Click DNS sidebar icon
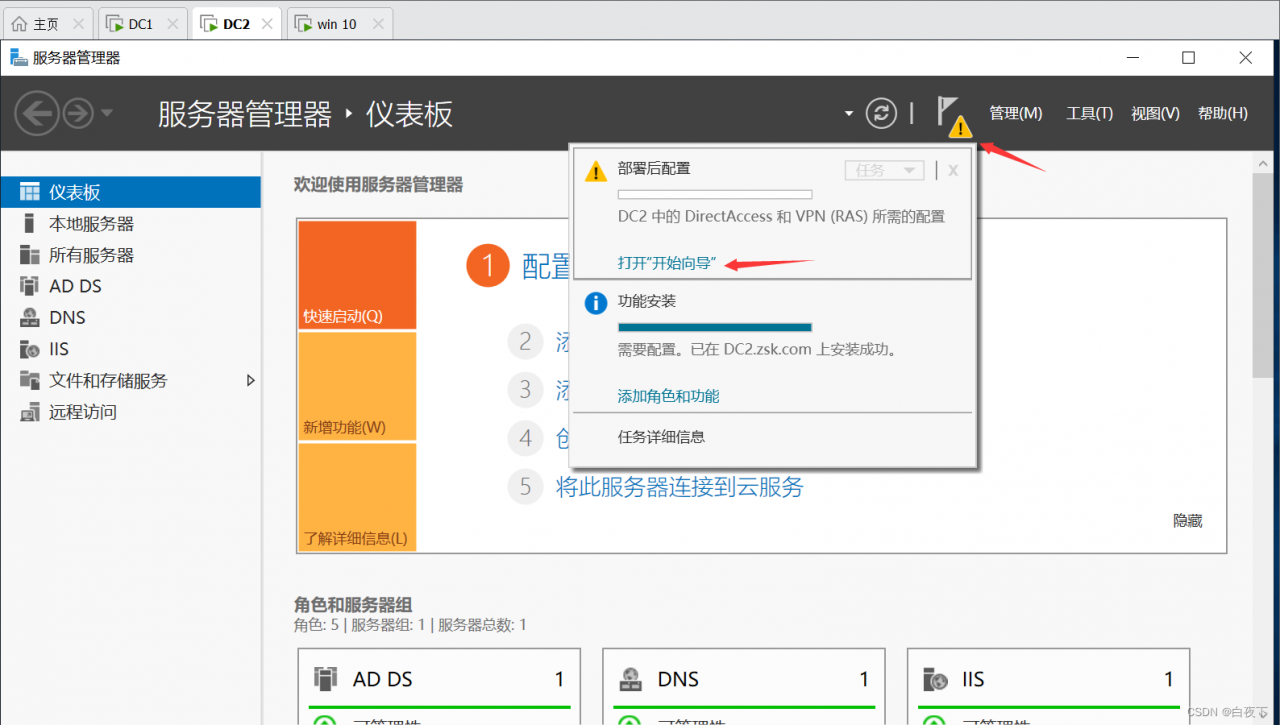This screenshot has width=1280, height=725. click(30, 318)
